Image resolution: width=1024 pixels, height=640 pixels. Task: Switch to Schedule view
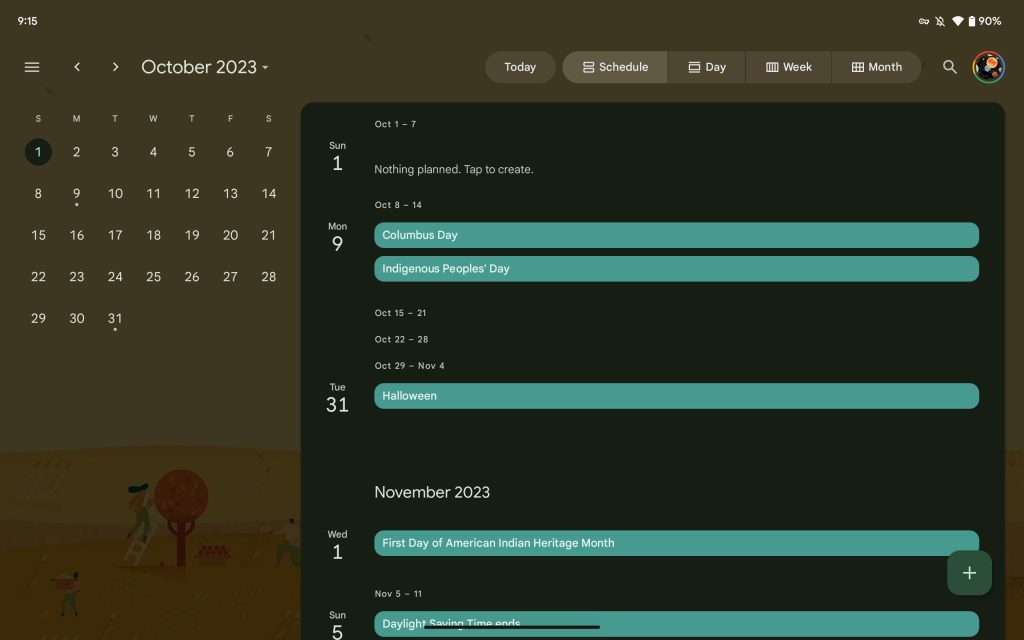point(615,67)
